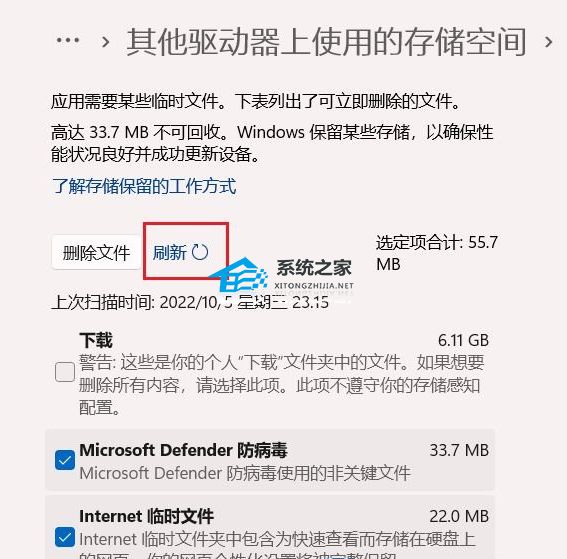Click the 刷新 button label
Viewport: 567px width, 559px height.
coord(169,252)
